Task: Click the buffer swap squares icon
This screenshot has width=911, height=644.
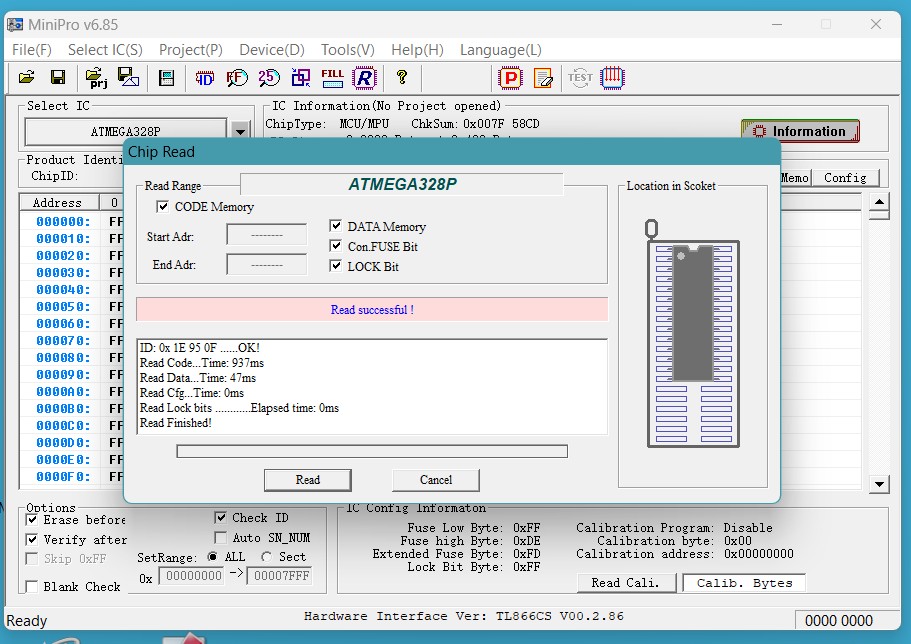Action: pyautogui.click(x=301, y=77)
